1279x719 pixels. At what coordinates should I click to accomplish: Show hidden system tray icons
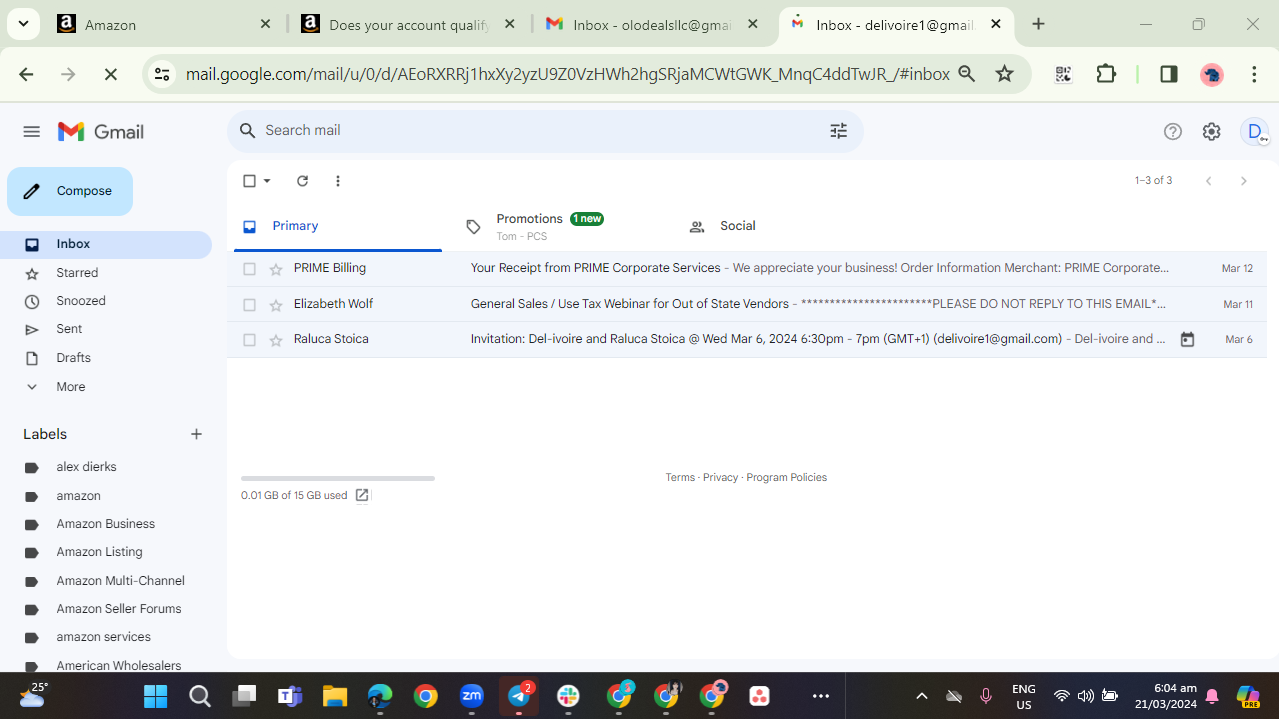(922, 696)
